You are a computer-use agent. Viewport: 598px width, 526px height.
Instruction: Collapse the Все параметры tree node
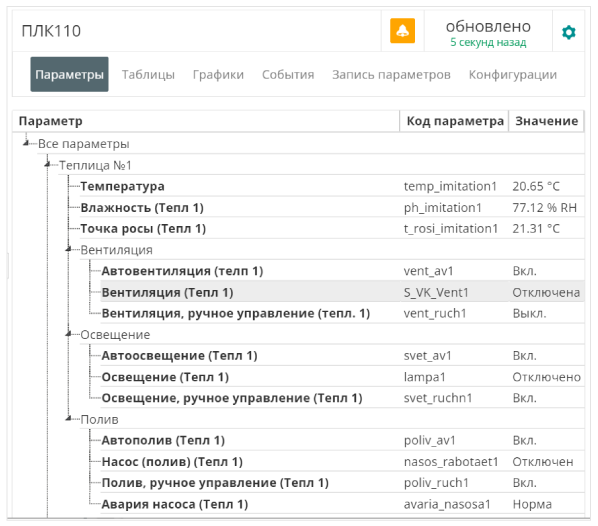click(26, 143)
